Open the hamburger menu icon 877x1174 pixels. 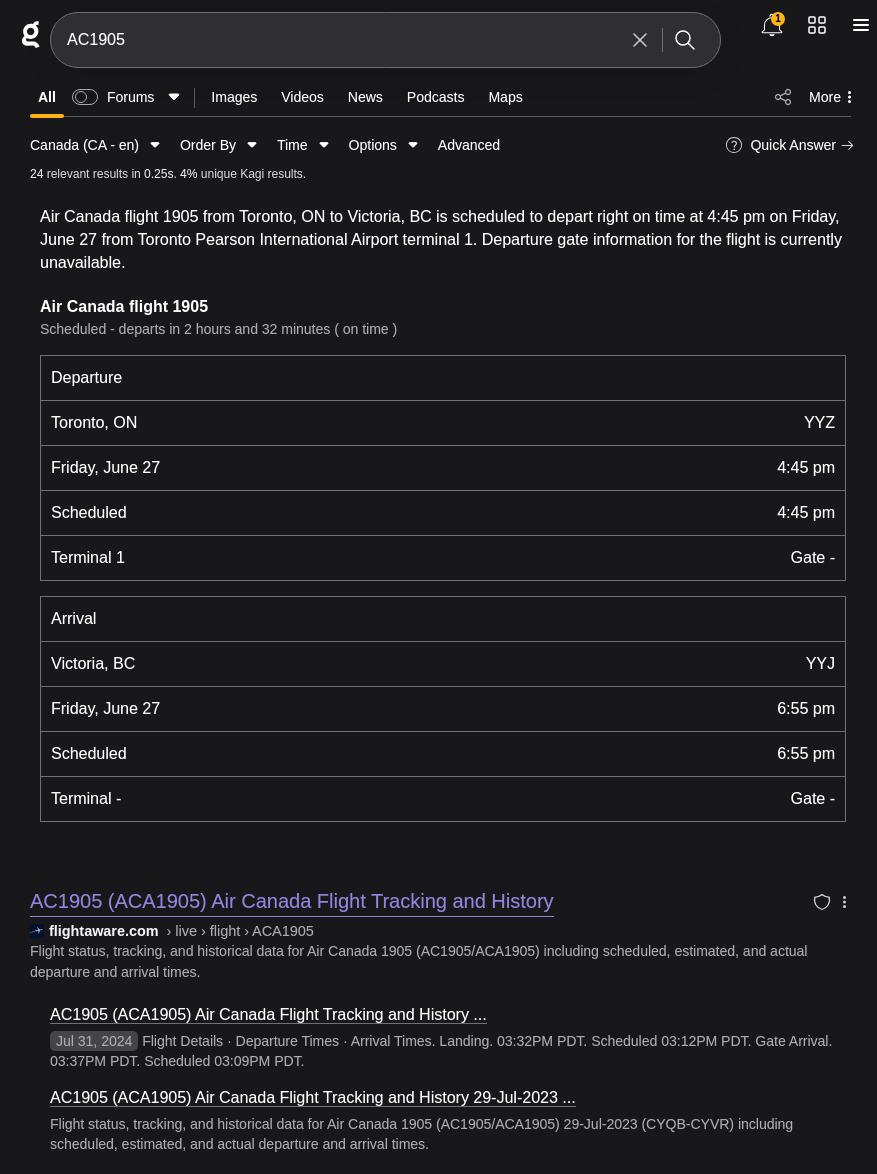pos(860,25)
